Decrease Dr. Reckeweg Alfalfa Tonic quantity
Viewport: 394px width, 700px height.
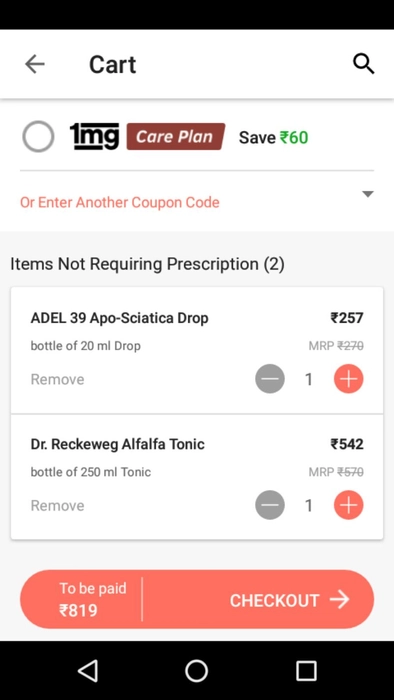270,505
